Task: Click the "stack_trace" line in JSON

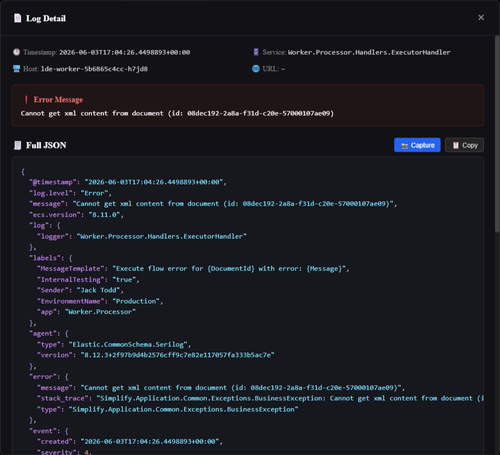Action: [x=260, y=398]
